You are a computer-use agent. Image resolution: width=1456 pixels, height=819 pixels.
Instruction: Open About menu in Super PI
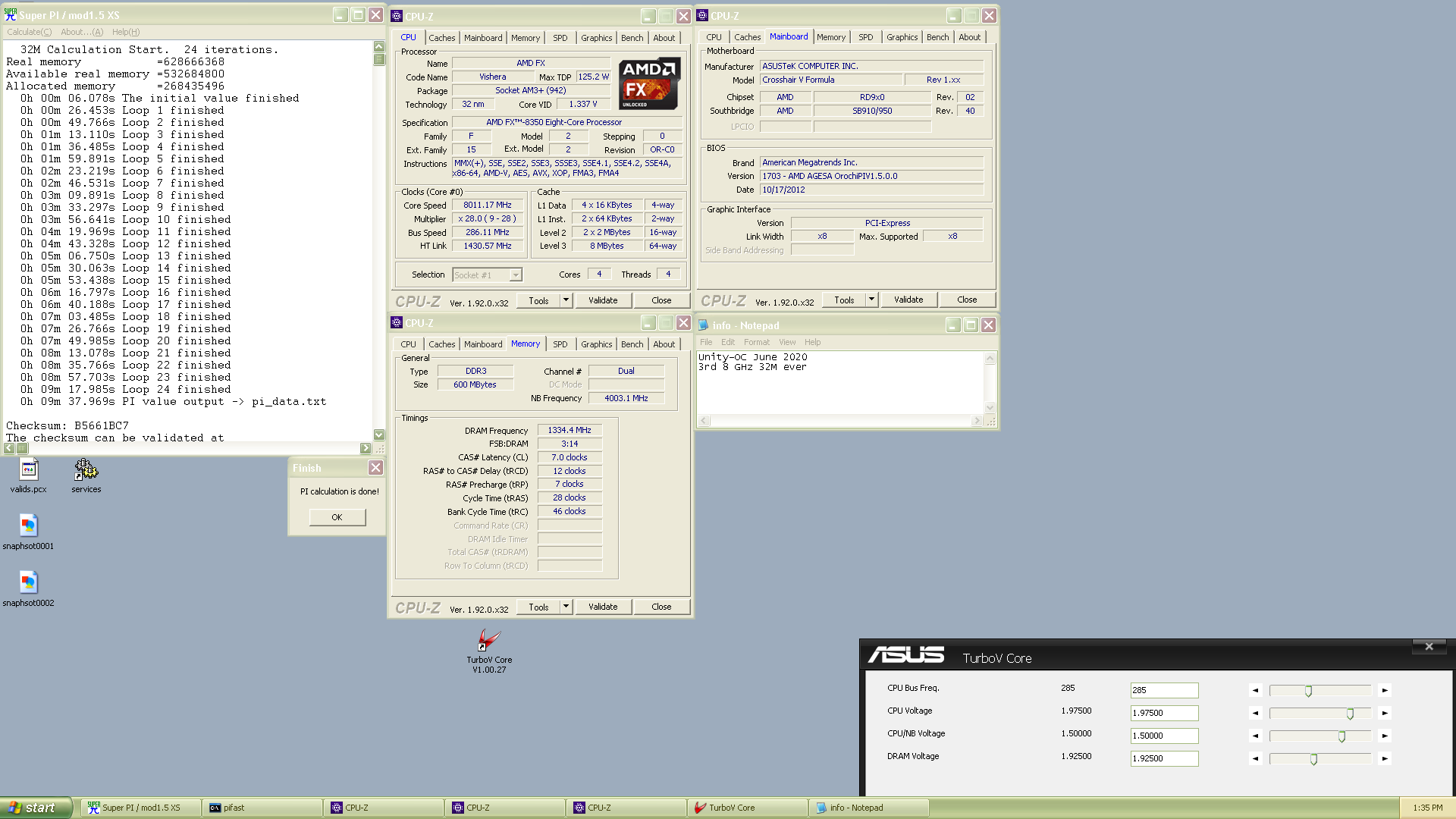(82, 32)
